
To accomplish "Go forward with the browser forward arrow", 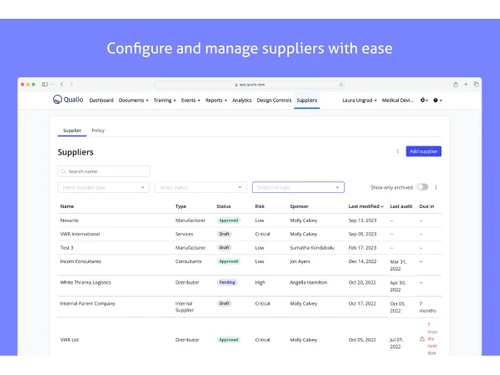I will pyautogui.click(x=71, y=84).
